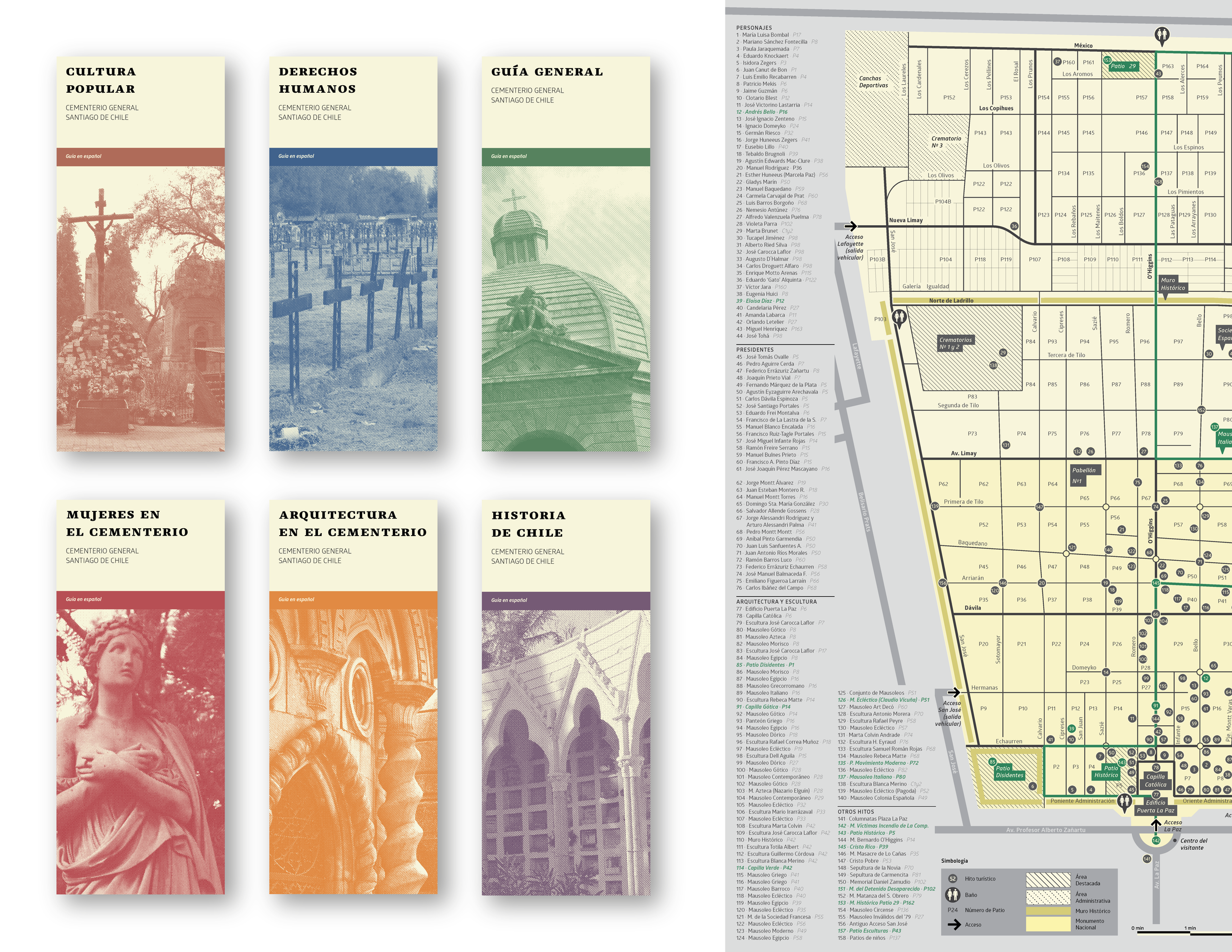Image resolution: width=1232 pixels, height=952 pixels.
Task: Click the orange band on Arquitectura cover
Action: [x=353, y=600]
